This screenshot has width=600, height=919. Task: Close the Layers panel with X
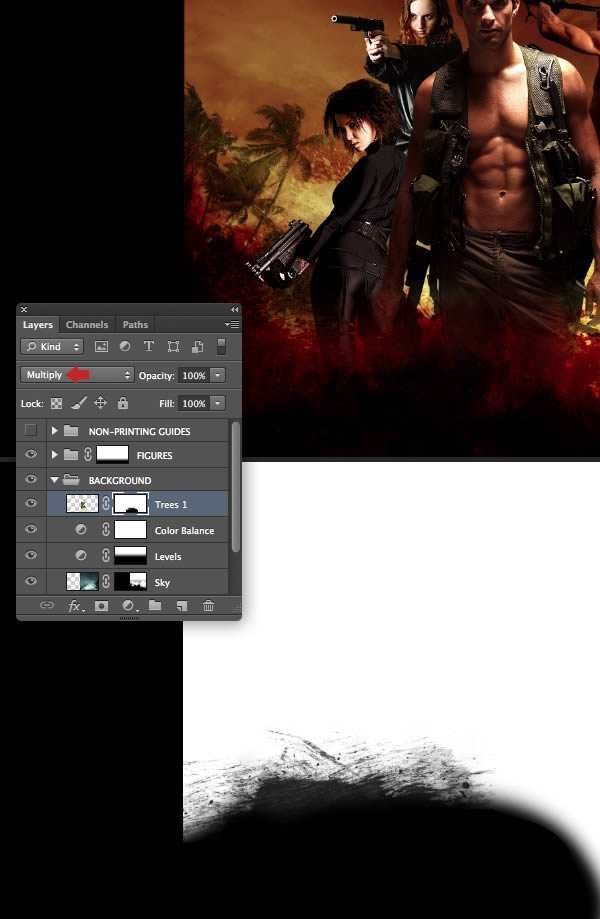click(24, 309)
